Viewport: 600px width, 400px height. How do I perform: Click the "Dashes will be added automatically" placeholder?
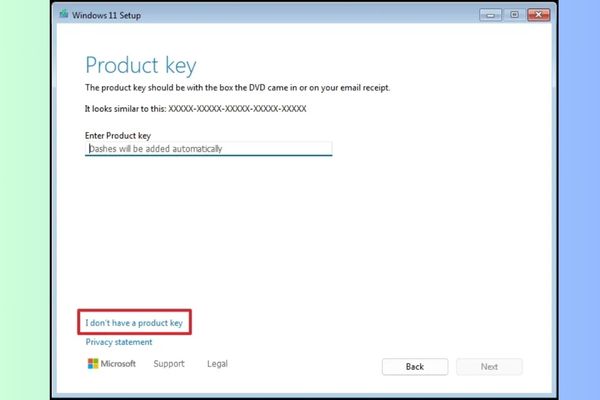(x=155, y=149)
